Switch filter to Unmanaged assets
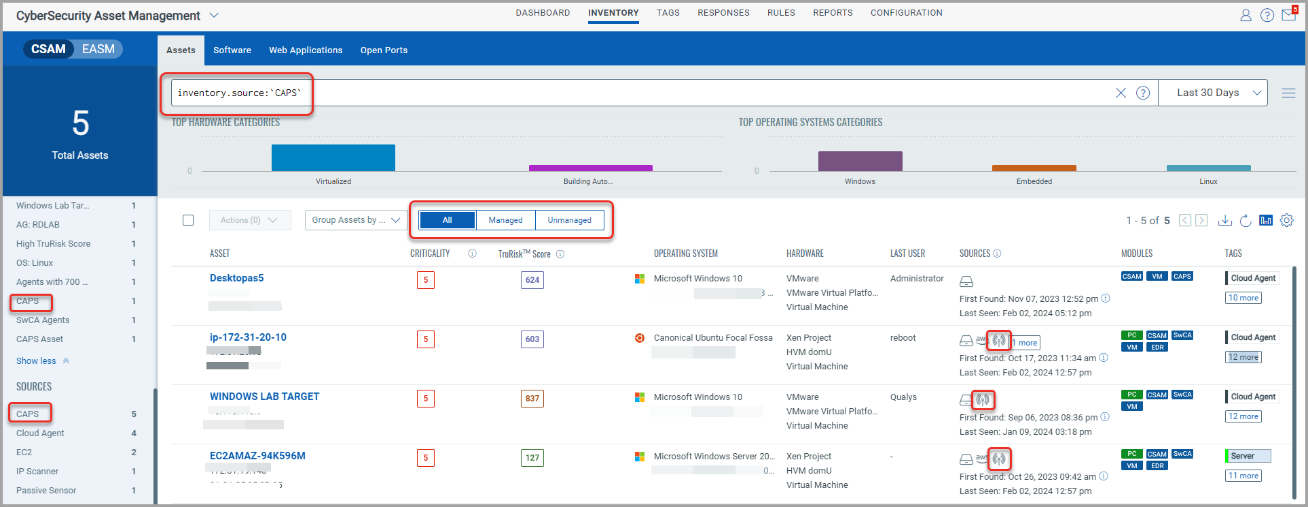Image resolution: width=1308 pixels, height=507 pixels. tap(570, 220)
